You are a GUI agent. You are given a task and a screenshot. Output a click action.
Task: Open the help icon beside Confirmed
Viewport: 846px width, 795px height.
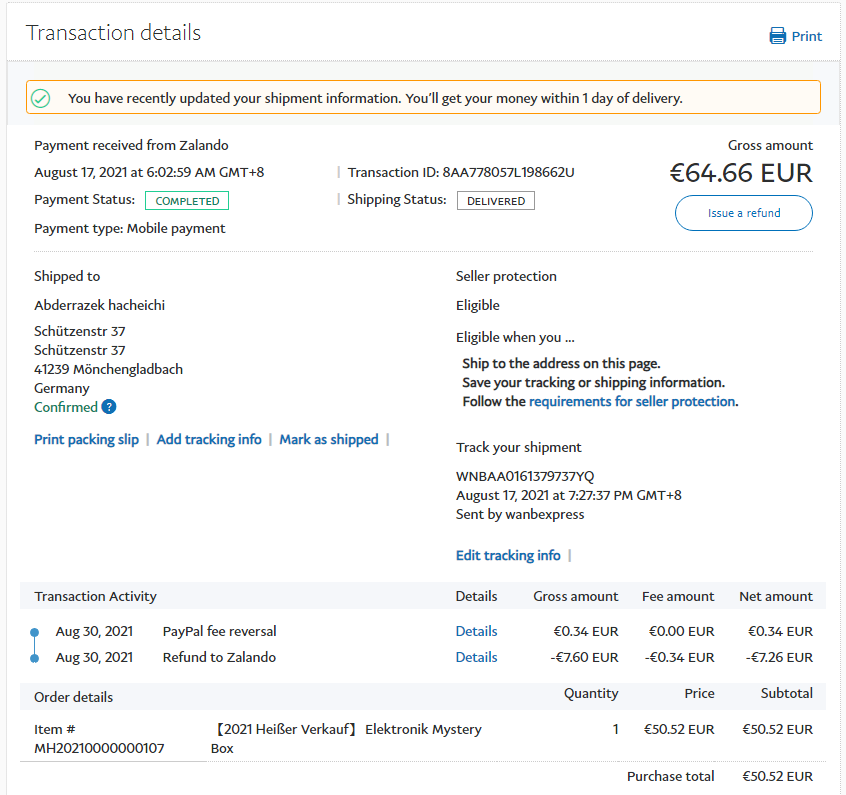[109, 407]
